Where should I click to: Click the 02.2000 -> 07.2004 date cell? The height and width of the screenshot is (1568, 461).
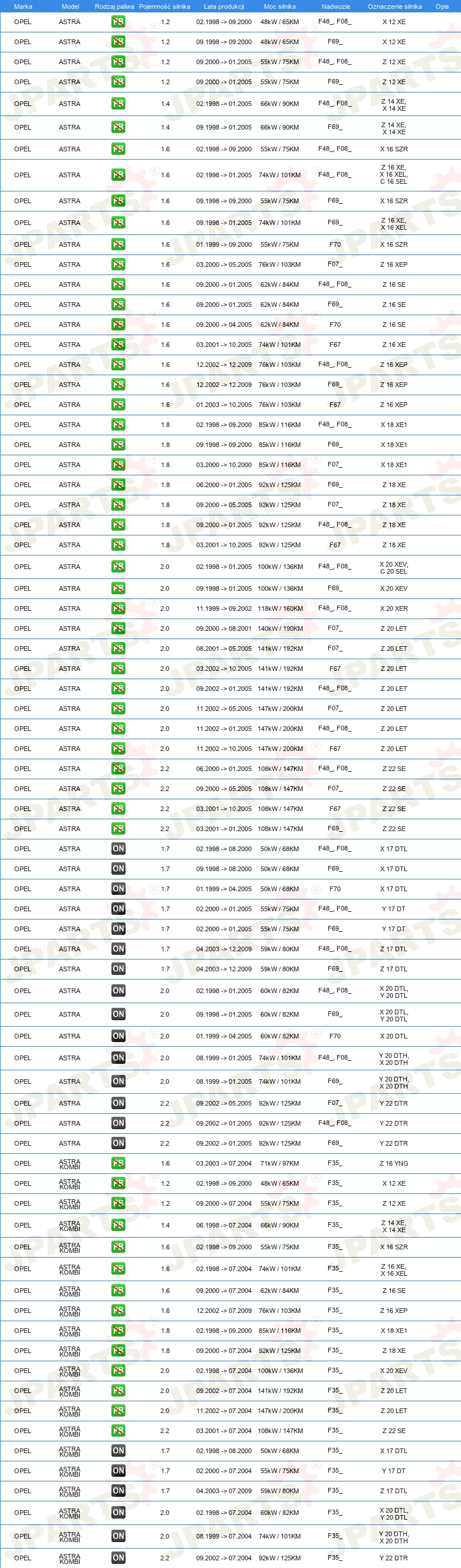coord(224,1471)
